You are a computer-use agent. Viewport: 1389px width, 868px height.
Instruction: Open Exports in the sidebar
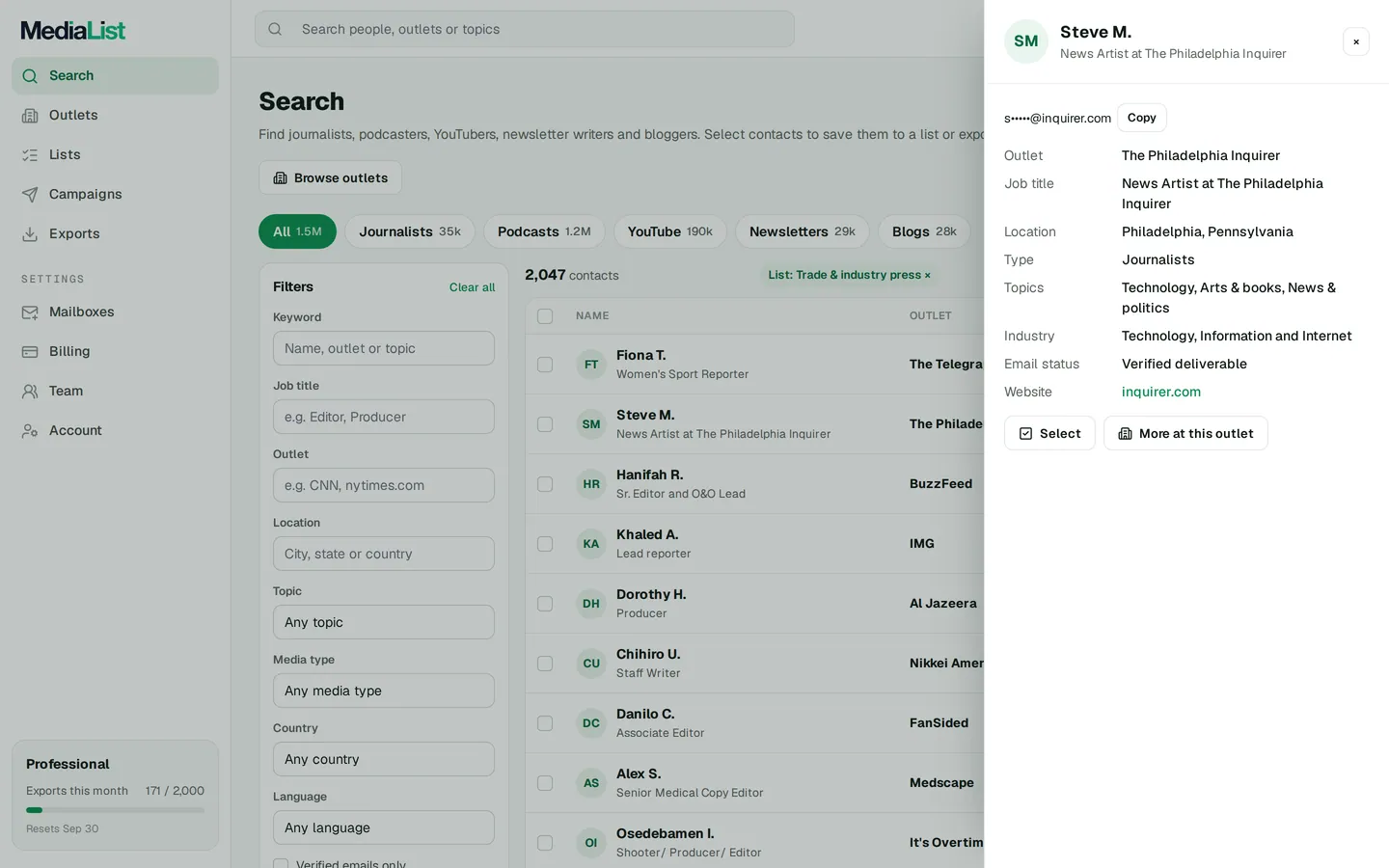point(115,233)
